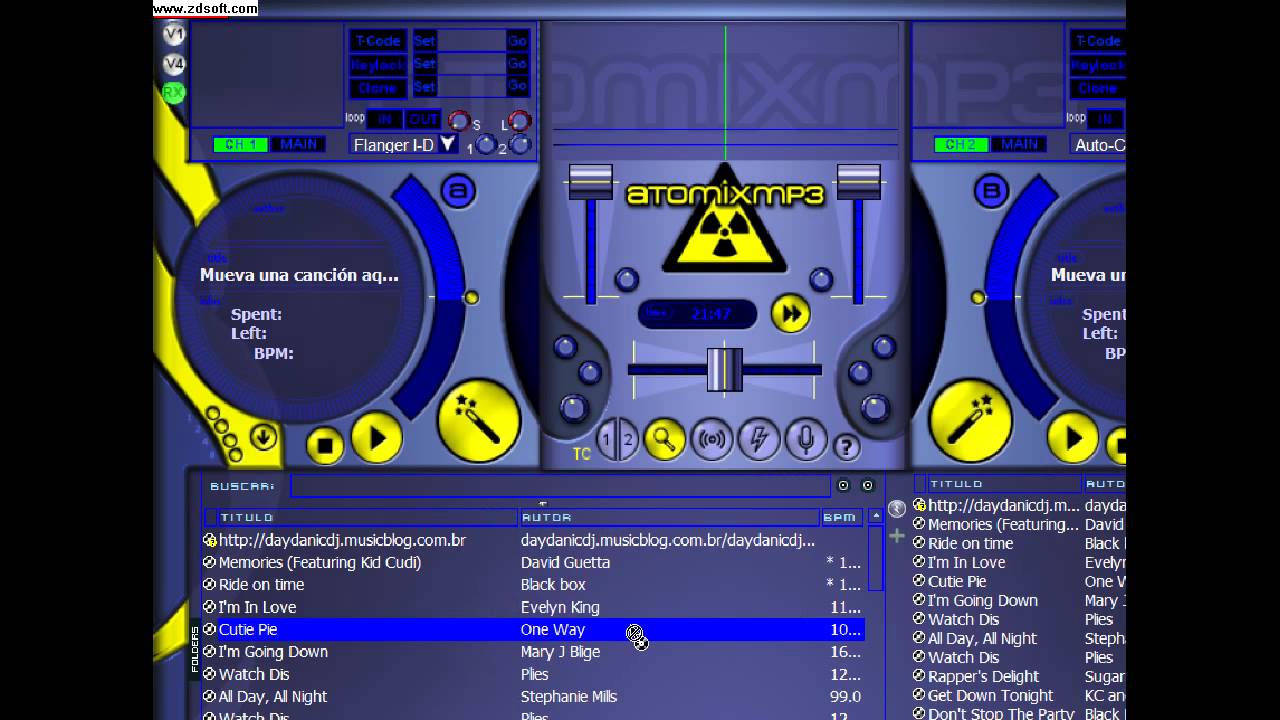Click the yellow magnifier search button

pos(664,439)
